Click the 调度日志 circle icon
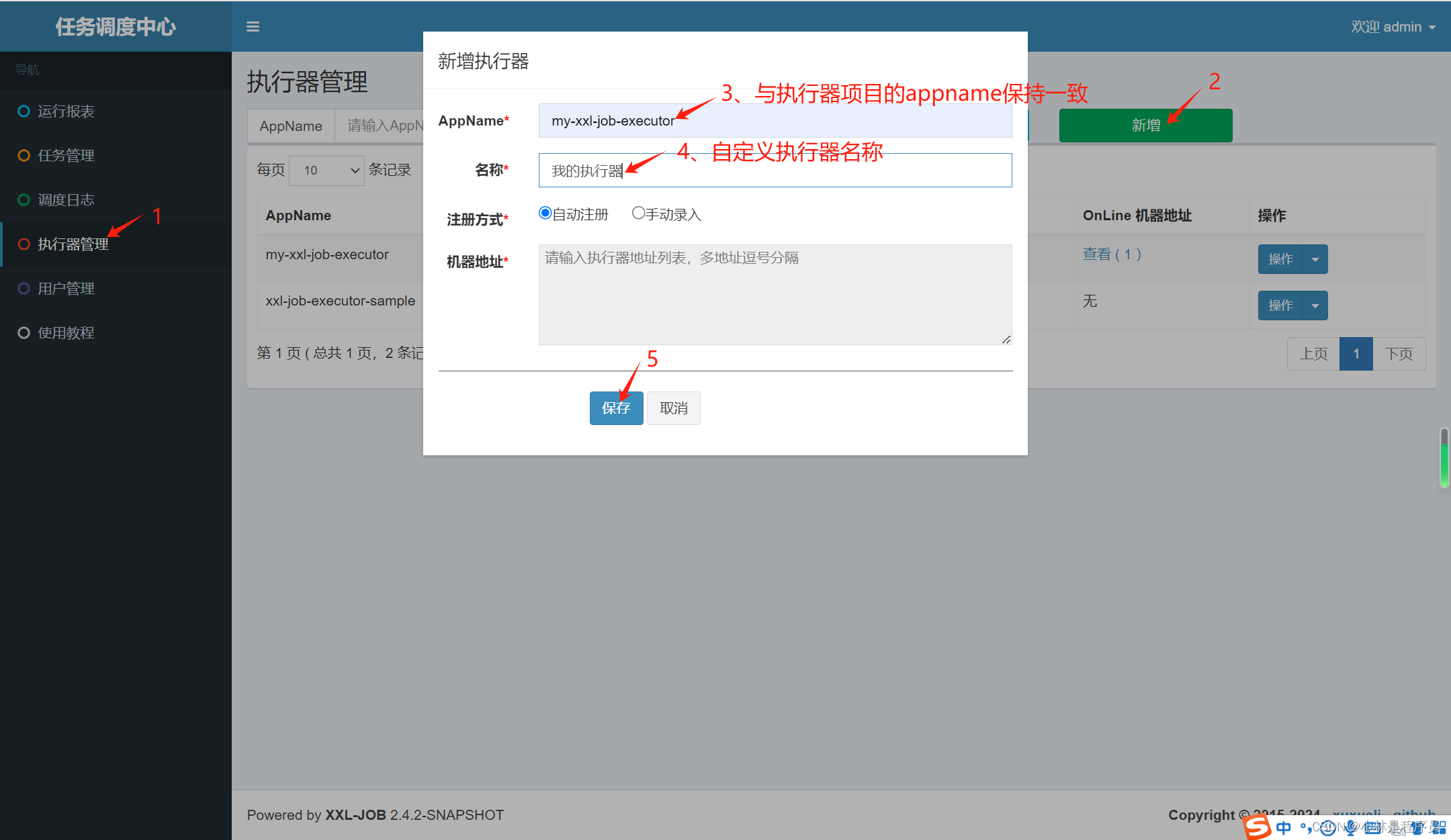Screen dimensions: 1451x840 (24, 200)
